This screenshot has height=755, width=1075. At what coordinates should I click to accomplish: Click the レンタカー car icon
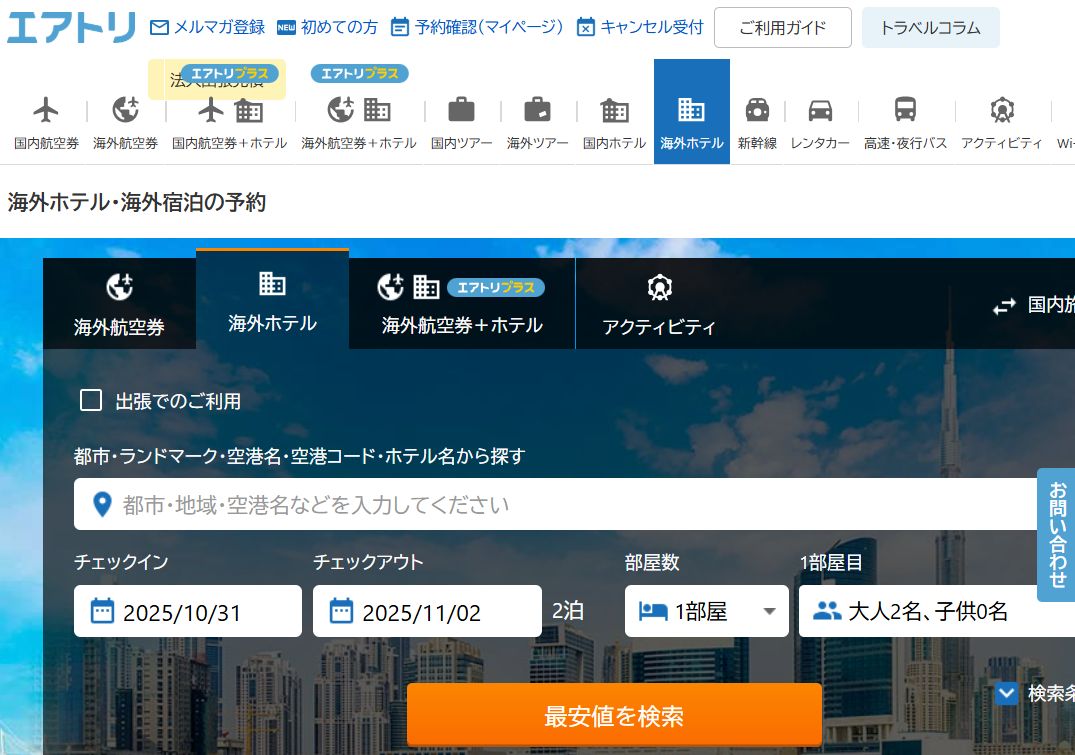coord(820,109)
